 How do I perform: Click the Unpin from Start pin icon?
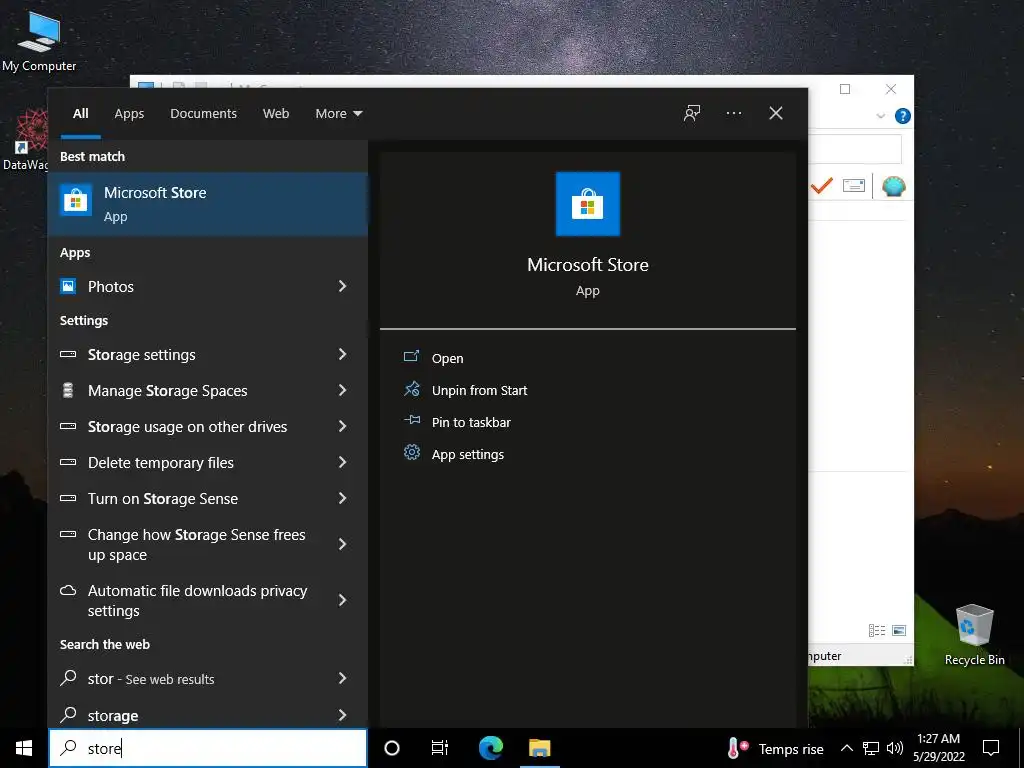(x=411, y=389)
